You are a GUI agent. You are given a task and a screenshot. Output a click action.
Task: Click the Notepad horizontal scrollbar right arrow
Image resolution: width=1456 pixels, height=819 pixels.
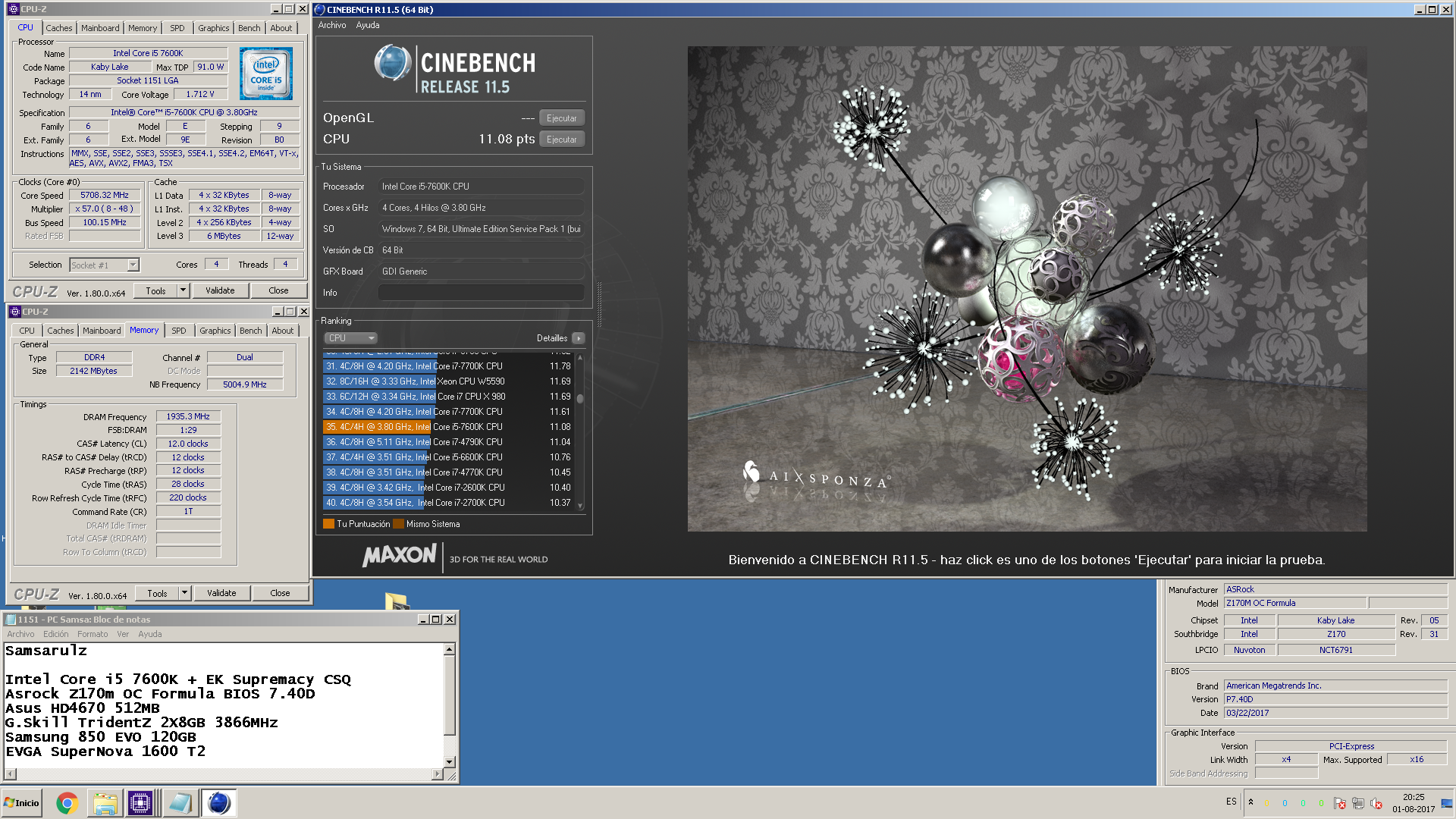click(438, 774)
